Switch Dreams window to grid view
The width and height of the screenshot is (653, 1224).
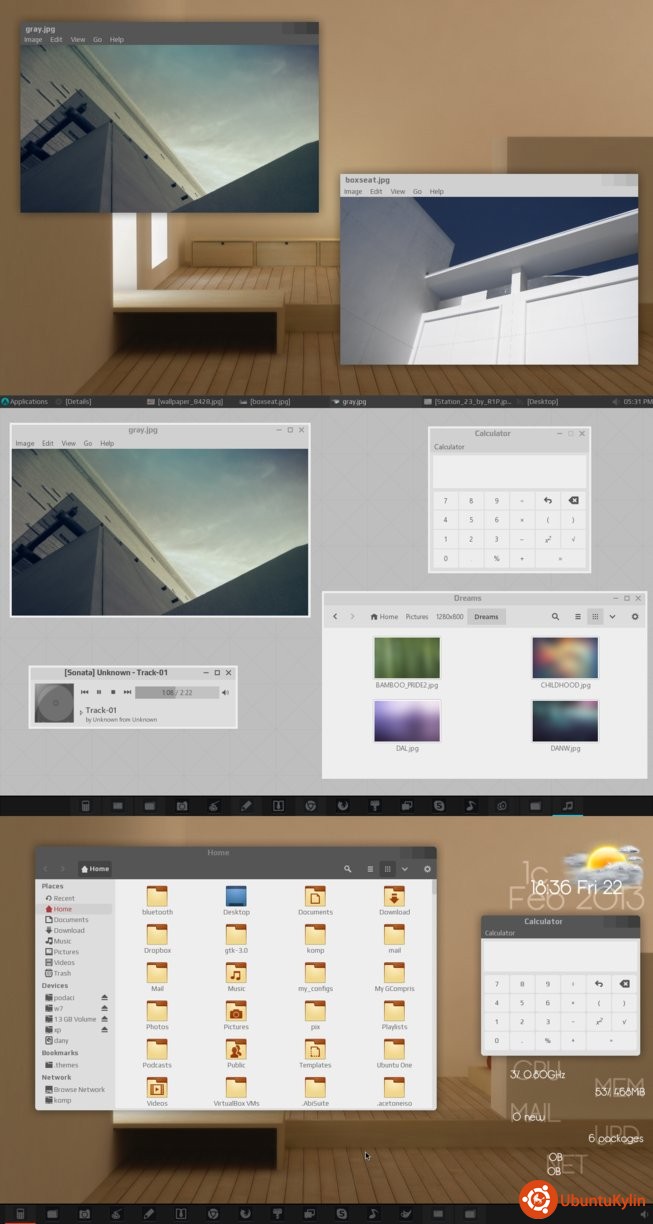click(x=595, y=617)
